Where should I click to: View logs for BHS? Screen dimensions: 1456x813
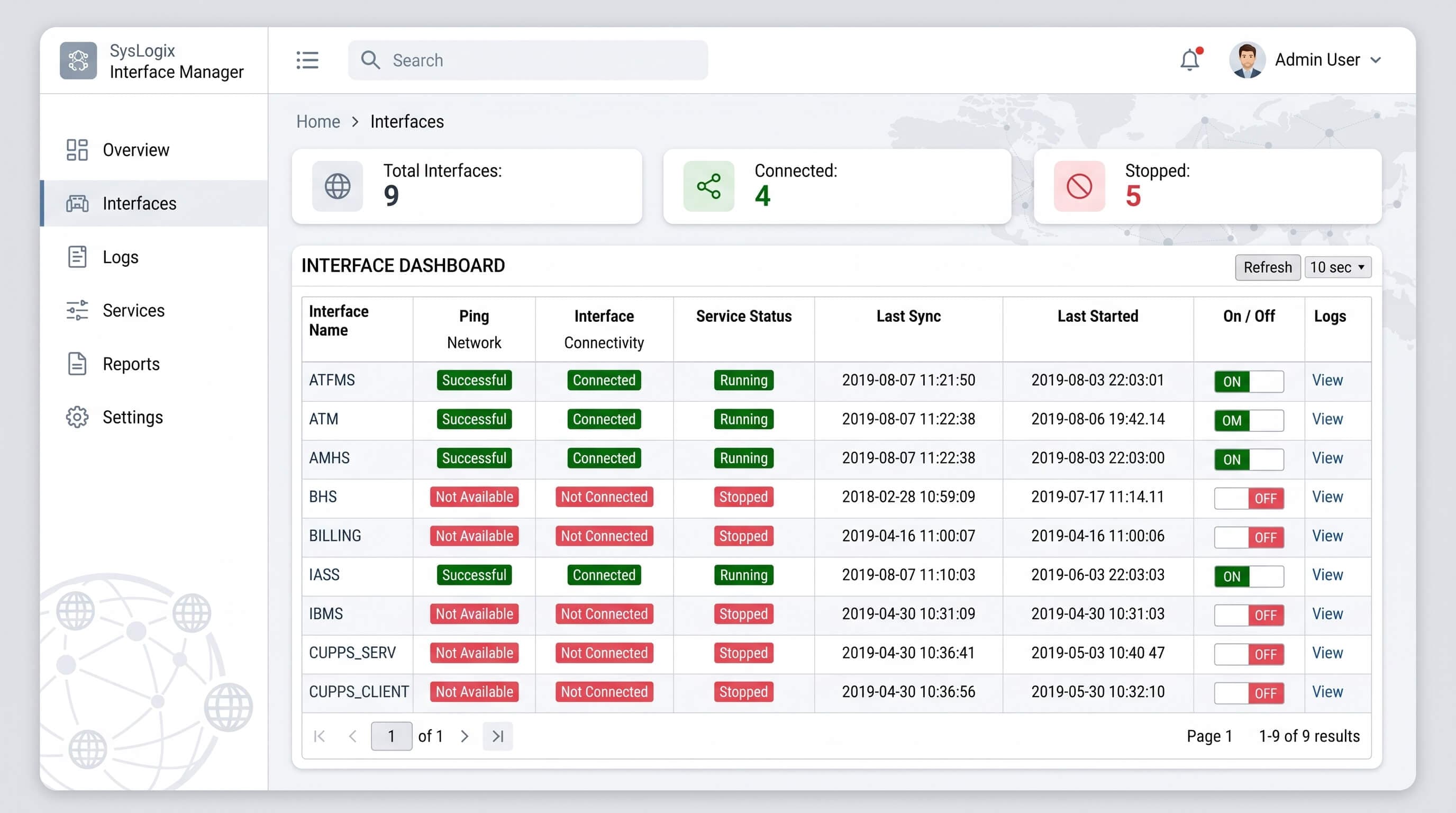1327,497
